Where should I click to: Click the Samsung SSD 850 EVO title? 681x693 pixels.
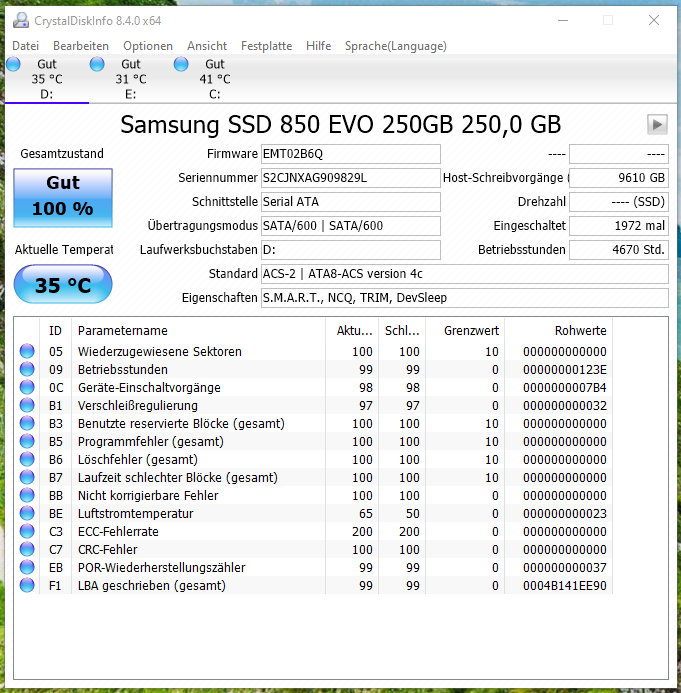[341, 125]
